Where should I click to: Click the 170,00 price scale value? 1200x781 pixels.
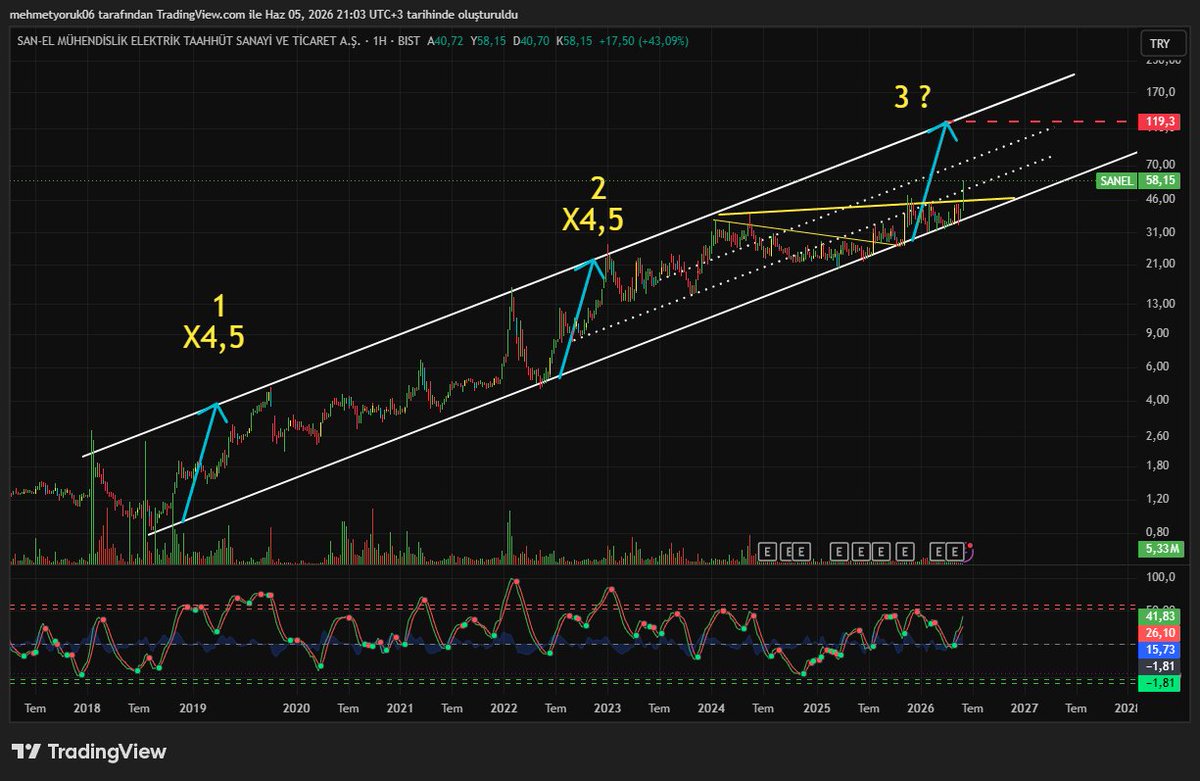(x=1160, y=93)
